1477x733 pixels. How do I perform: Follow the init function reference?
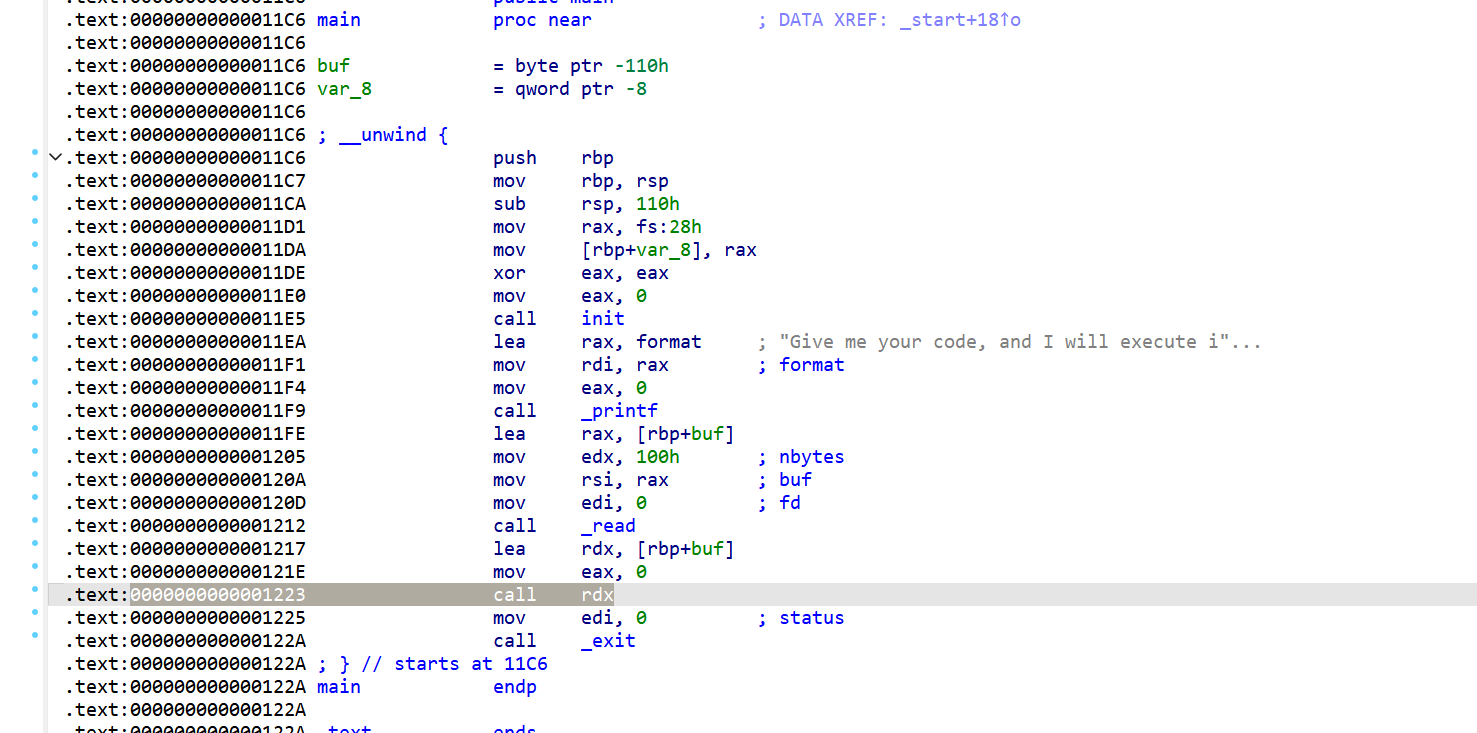coord(602,319)
